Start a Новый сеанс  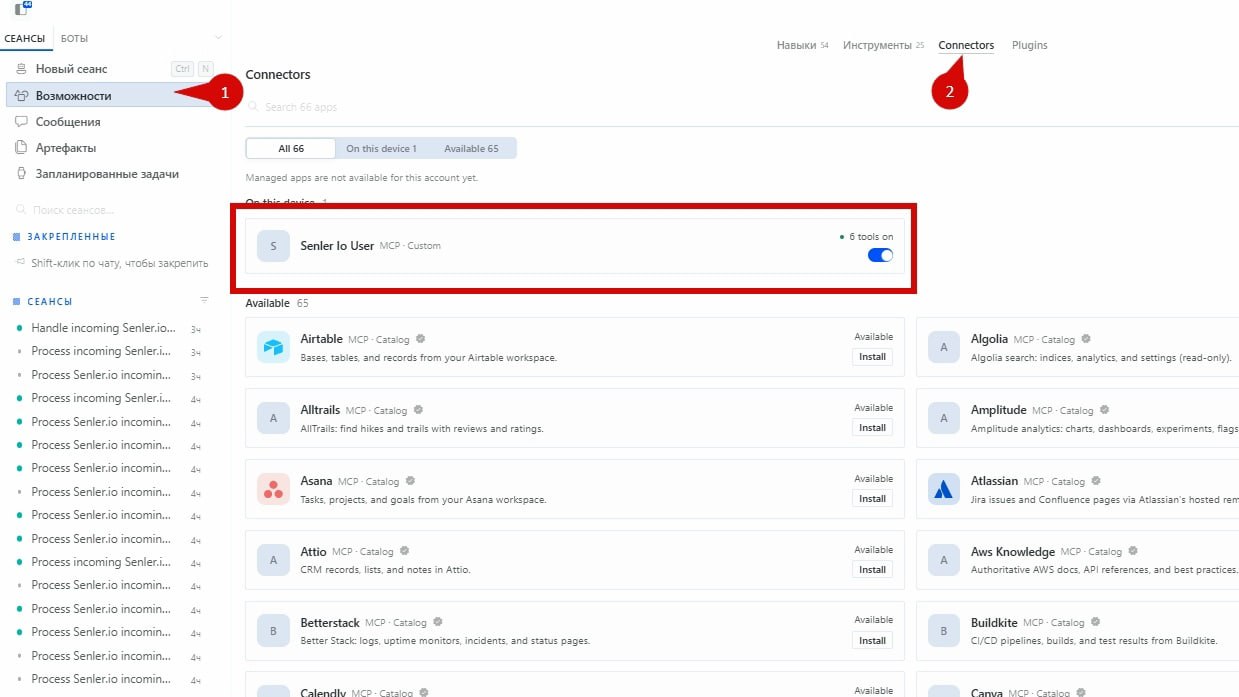(x=111, y=69)
